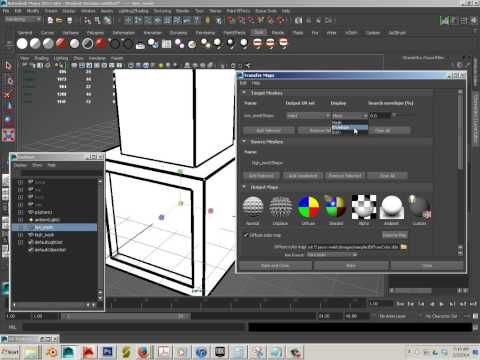Click Add Unselected under Source Meshes

click(x=303, y=176)
